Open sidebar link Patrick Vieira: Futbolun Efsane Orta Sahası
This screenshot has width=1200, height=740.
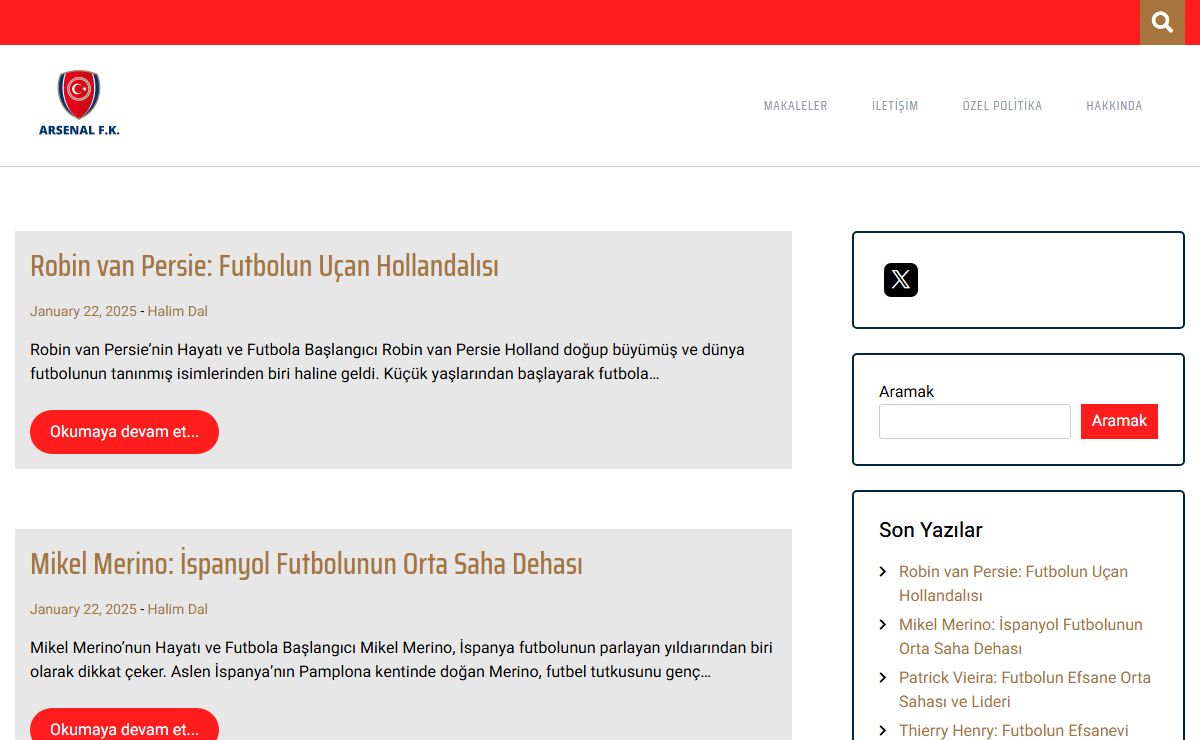point(1025,690)
